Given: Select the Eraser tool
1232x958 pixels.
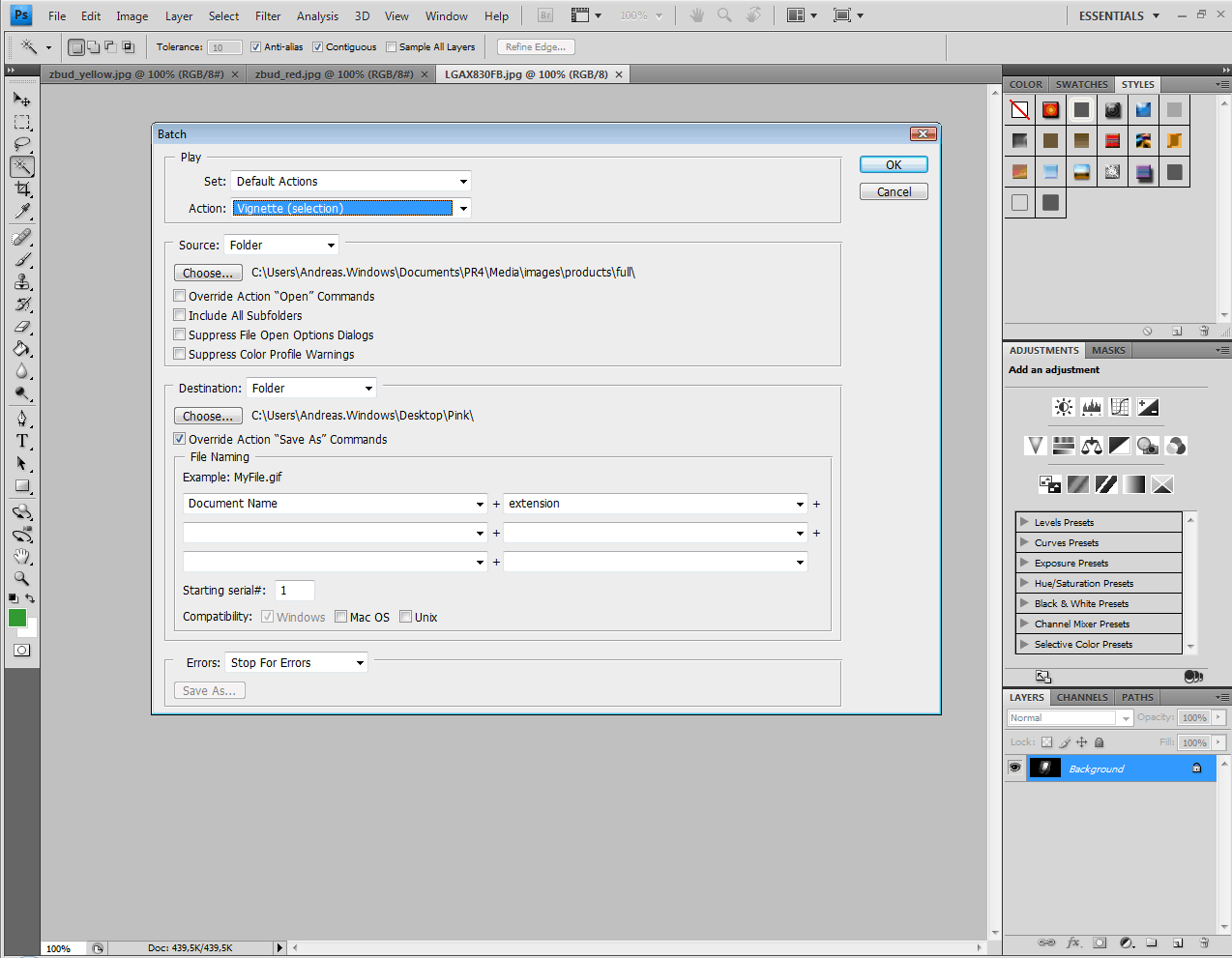Looking at the screenshot, I should pos(22,327).
